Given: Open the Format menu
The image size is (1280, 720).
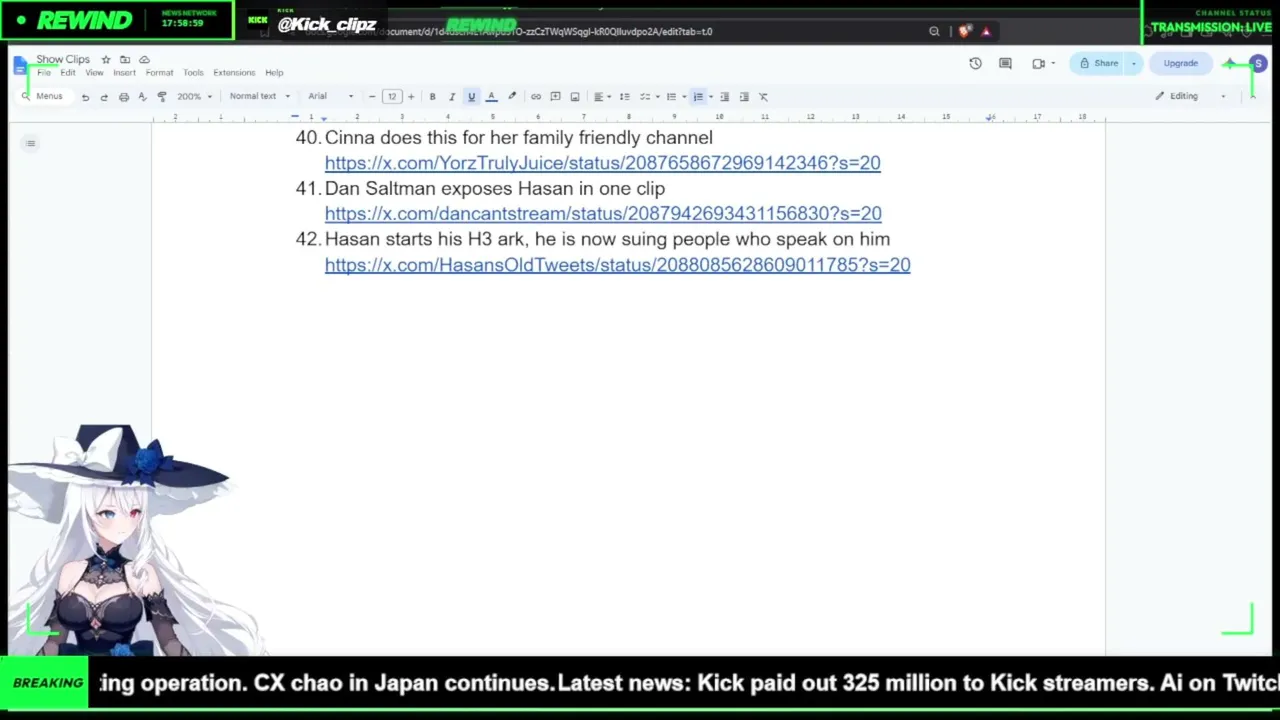Looking at the screenshot, I should [x=159, y=73].
